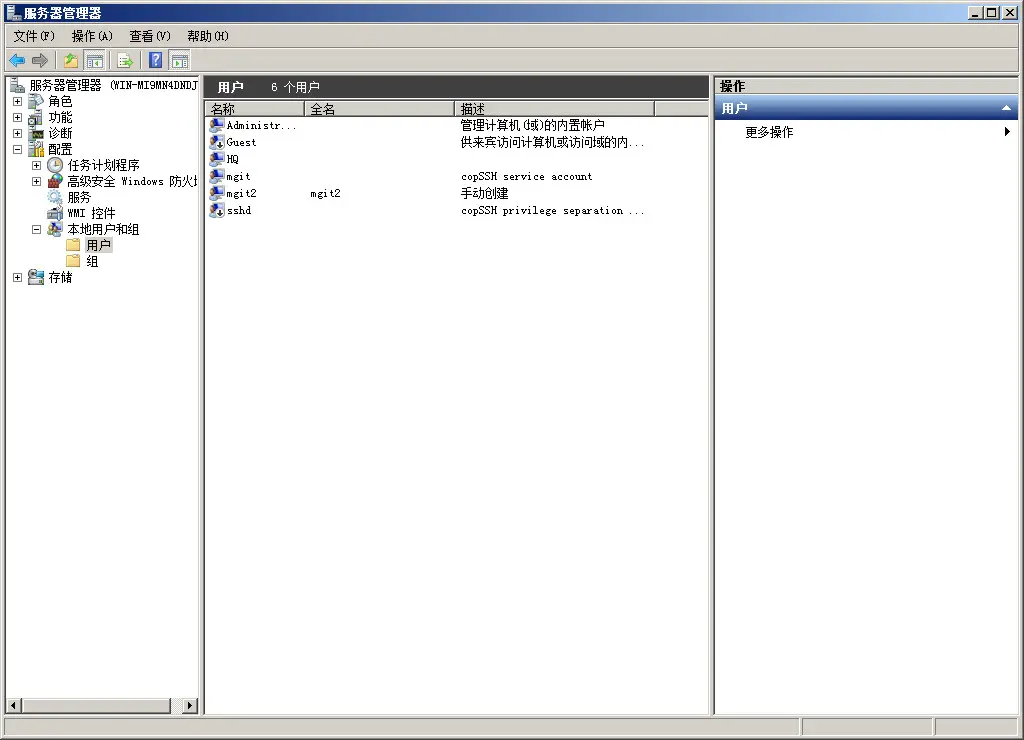1024x740 pixels.
Task: Expand the 任务计划程序 node
Action: 37,165
